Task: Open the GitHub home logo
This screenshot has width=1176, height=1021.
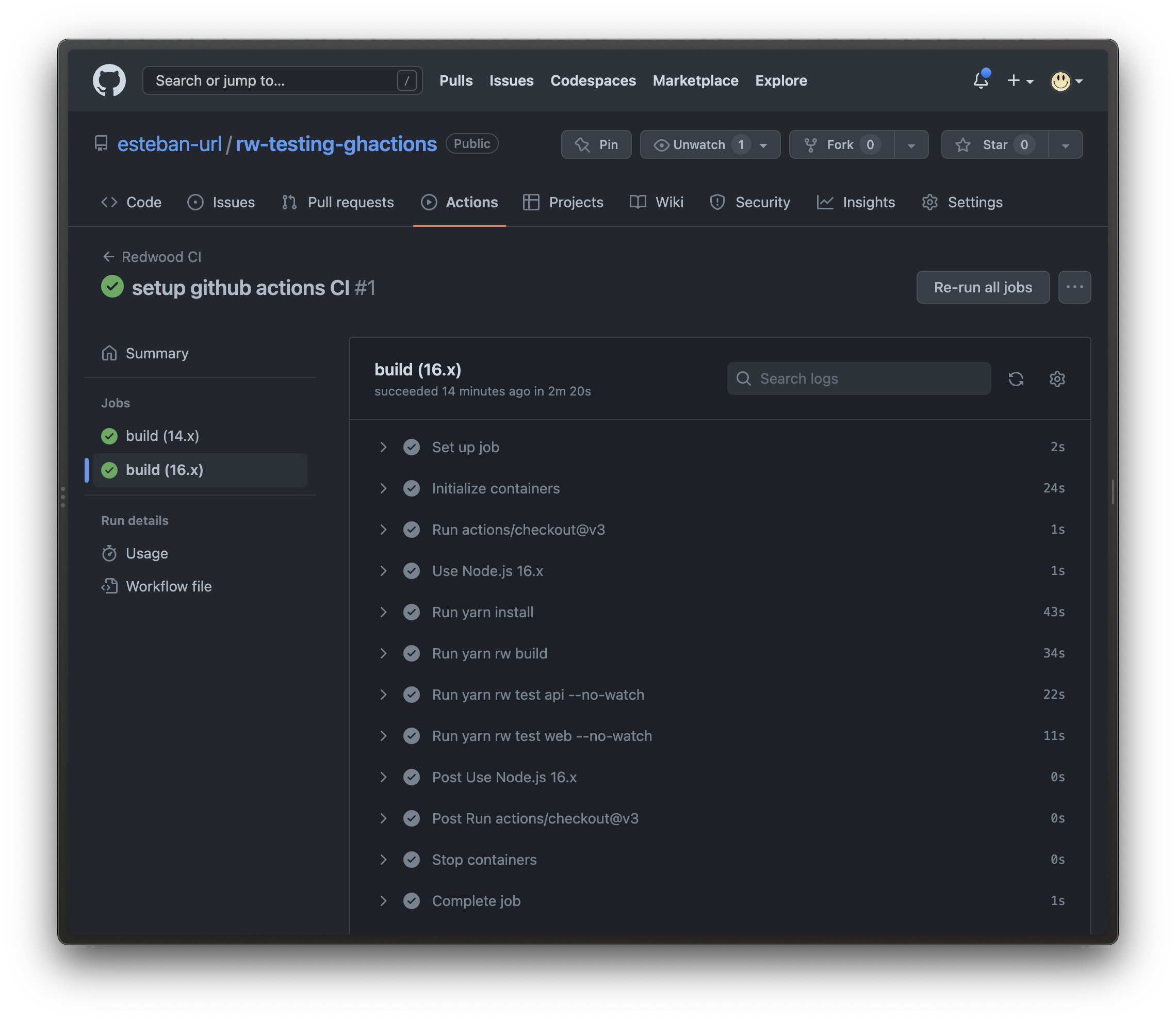Action: point(109,80)
